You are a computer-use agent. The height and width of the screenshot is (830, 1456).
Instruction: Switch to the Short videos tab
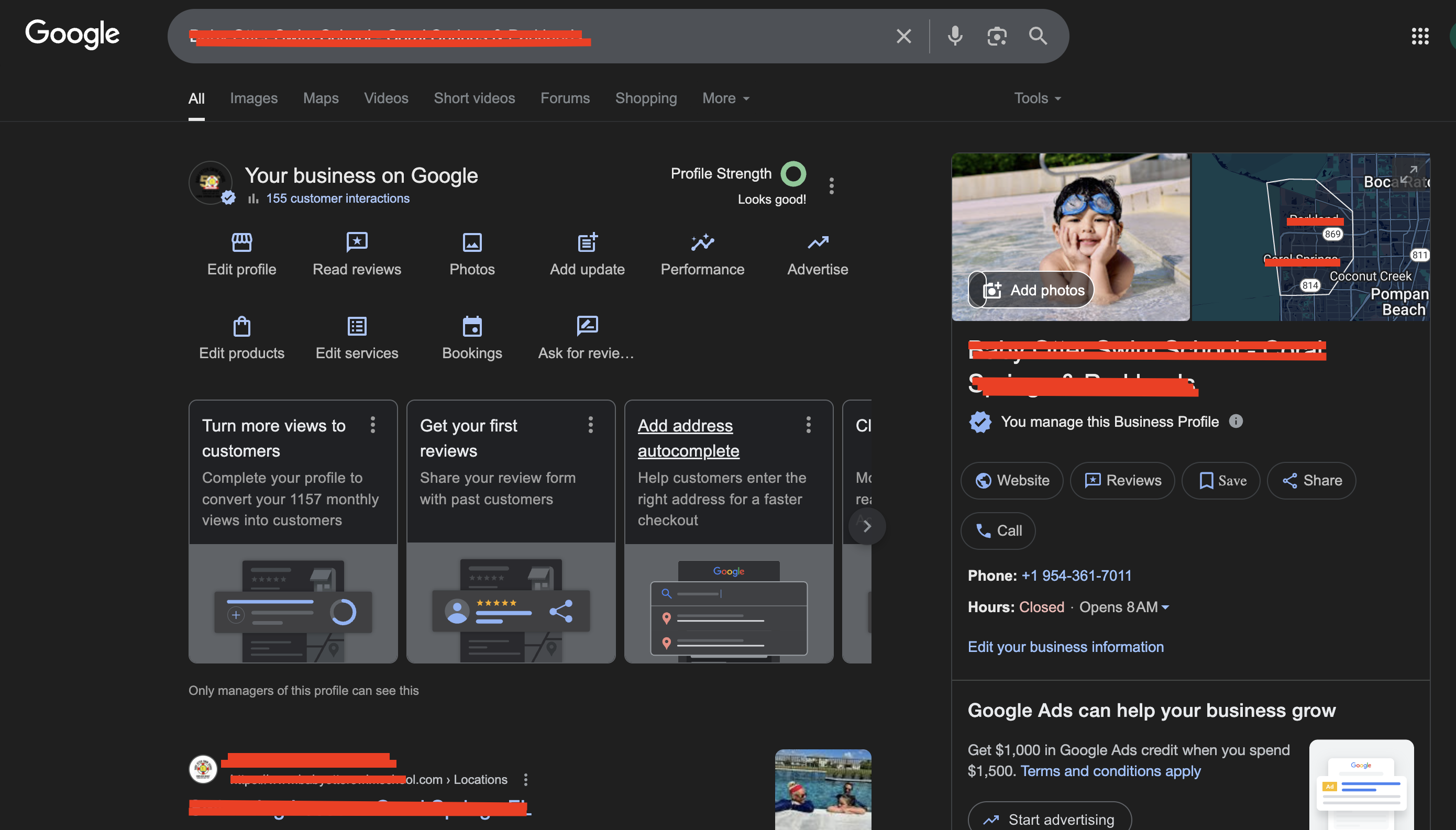tap(475, 98)
